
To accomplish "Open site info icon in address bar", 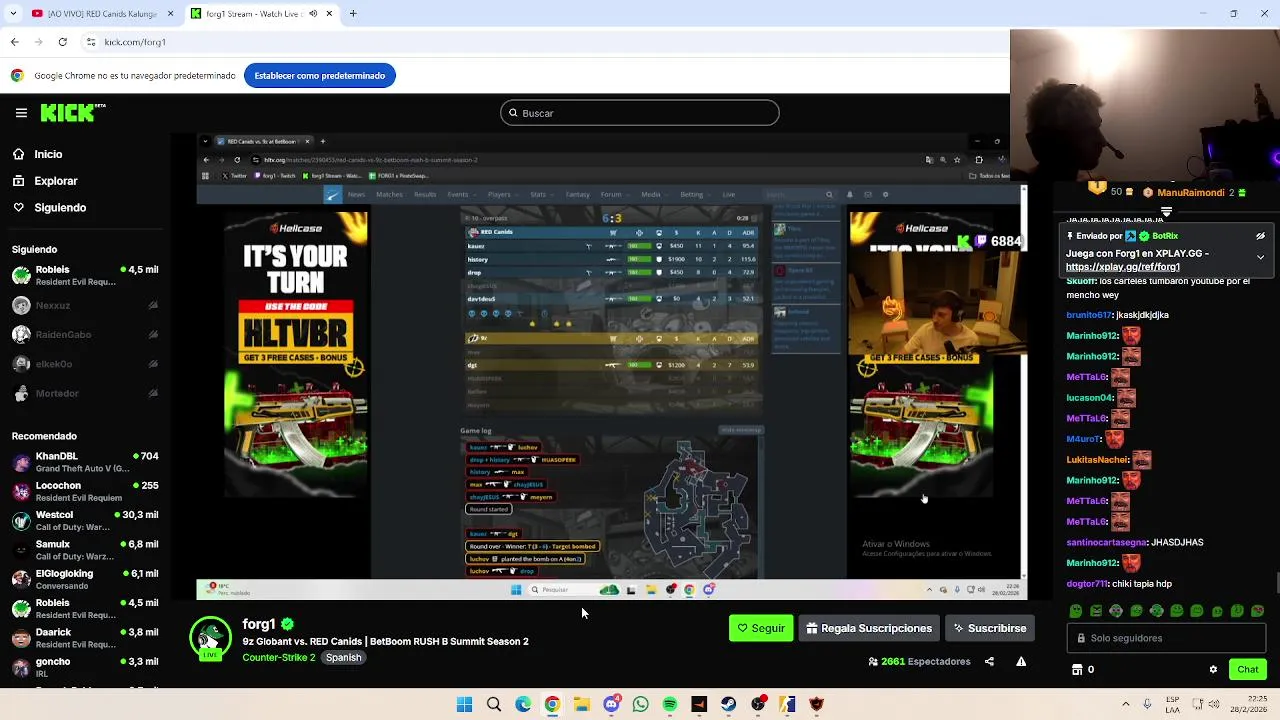I will [91, 42].
